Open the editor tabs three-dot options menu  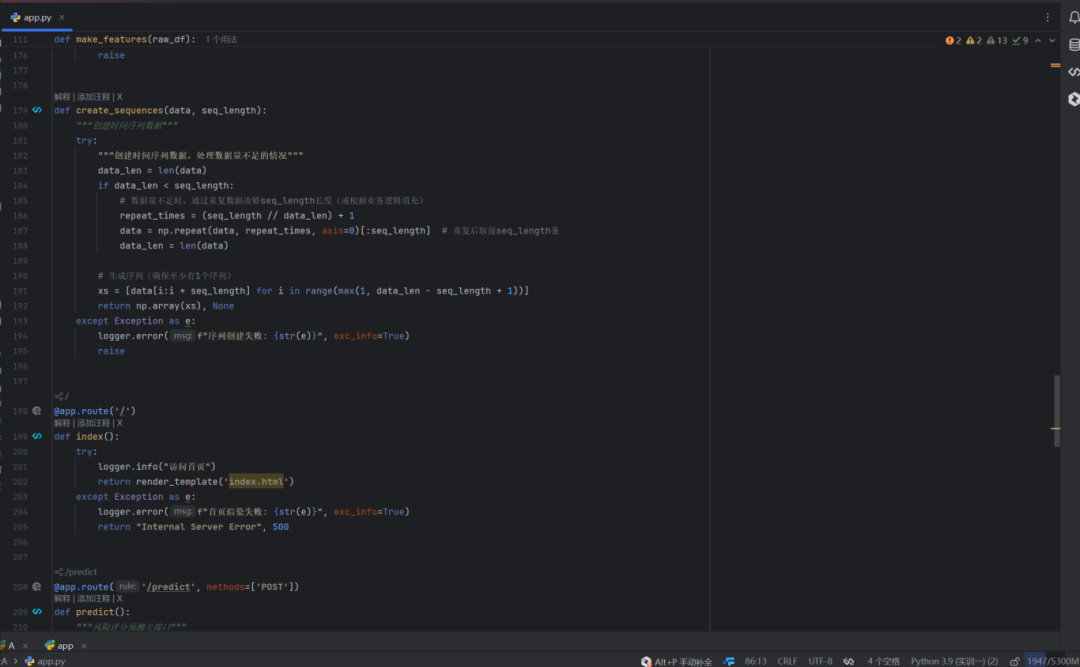tap(1047, 17)
